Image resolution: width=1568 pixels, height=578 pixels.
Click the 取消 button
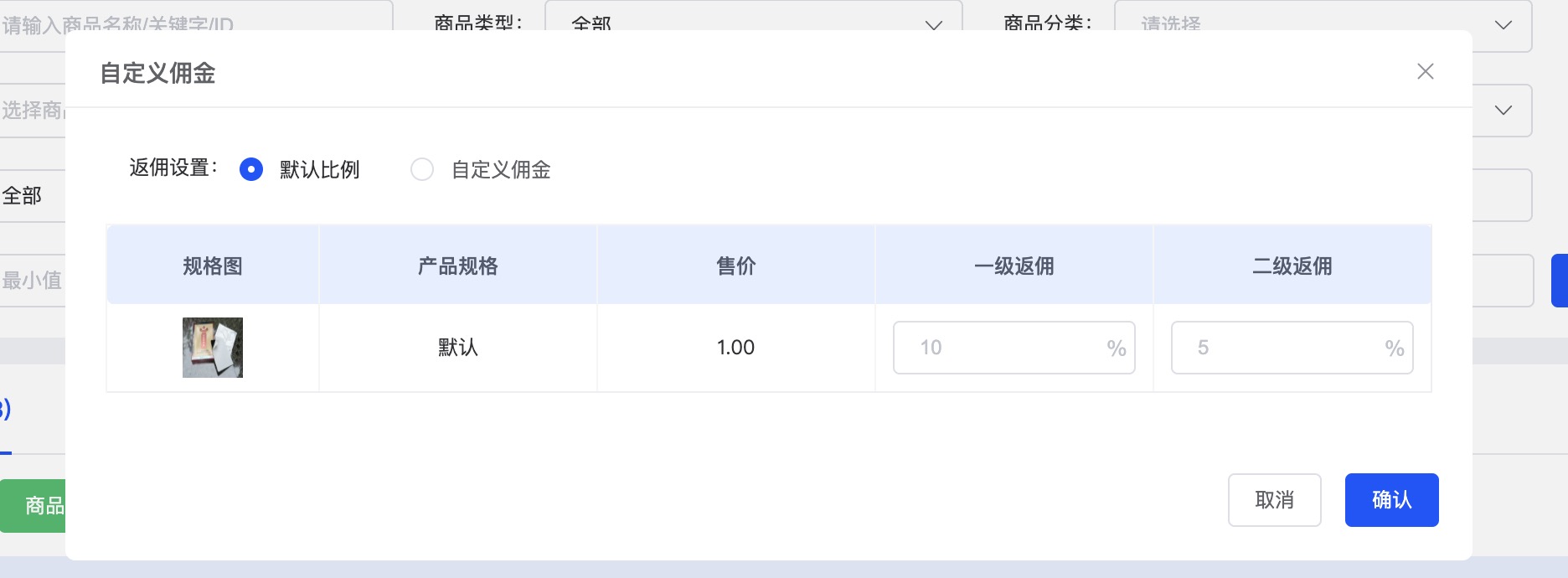1274,500
